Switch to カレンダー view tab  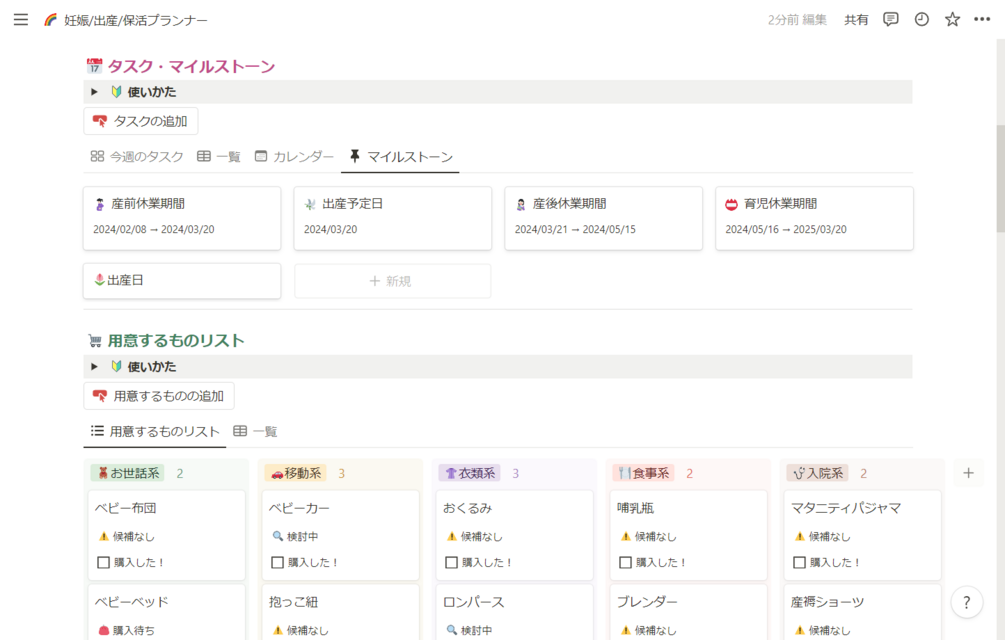coord(294,157)
